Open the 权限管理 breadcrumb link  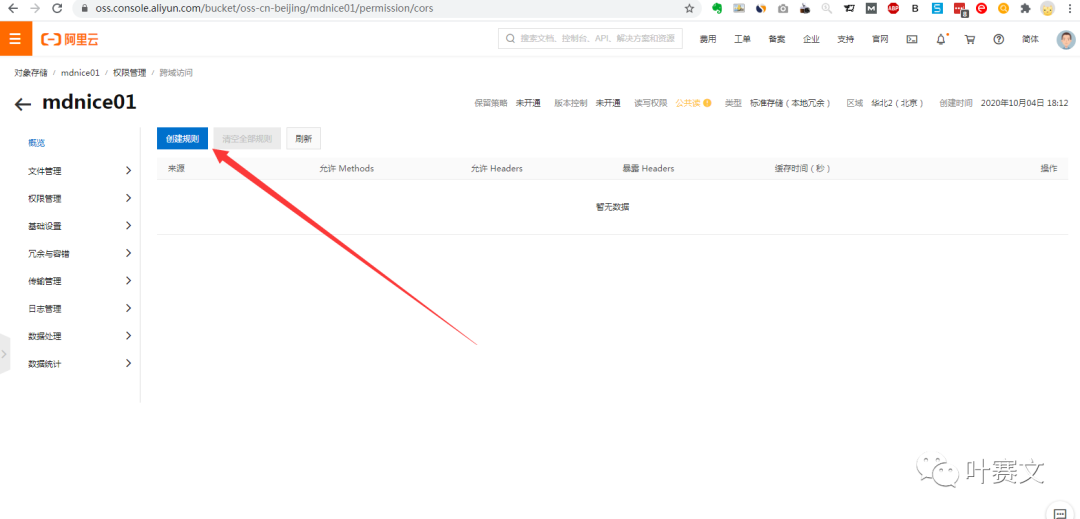tap(129, 72)
